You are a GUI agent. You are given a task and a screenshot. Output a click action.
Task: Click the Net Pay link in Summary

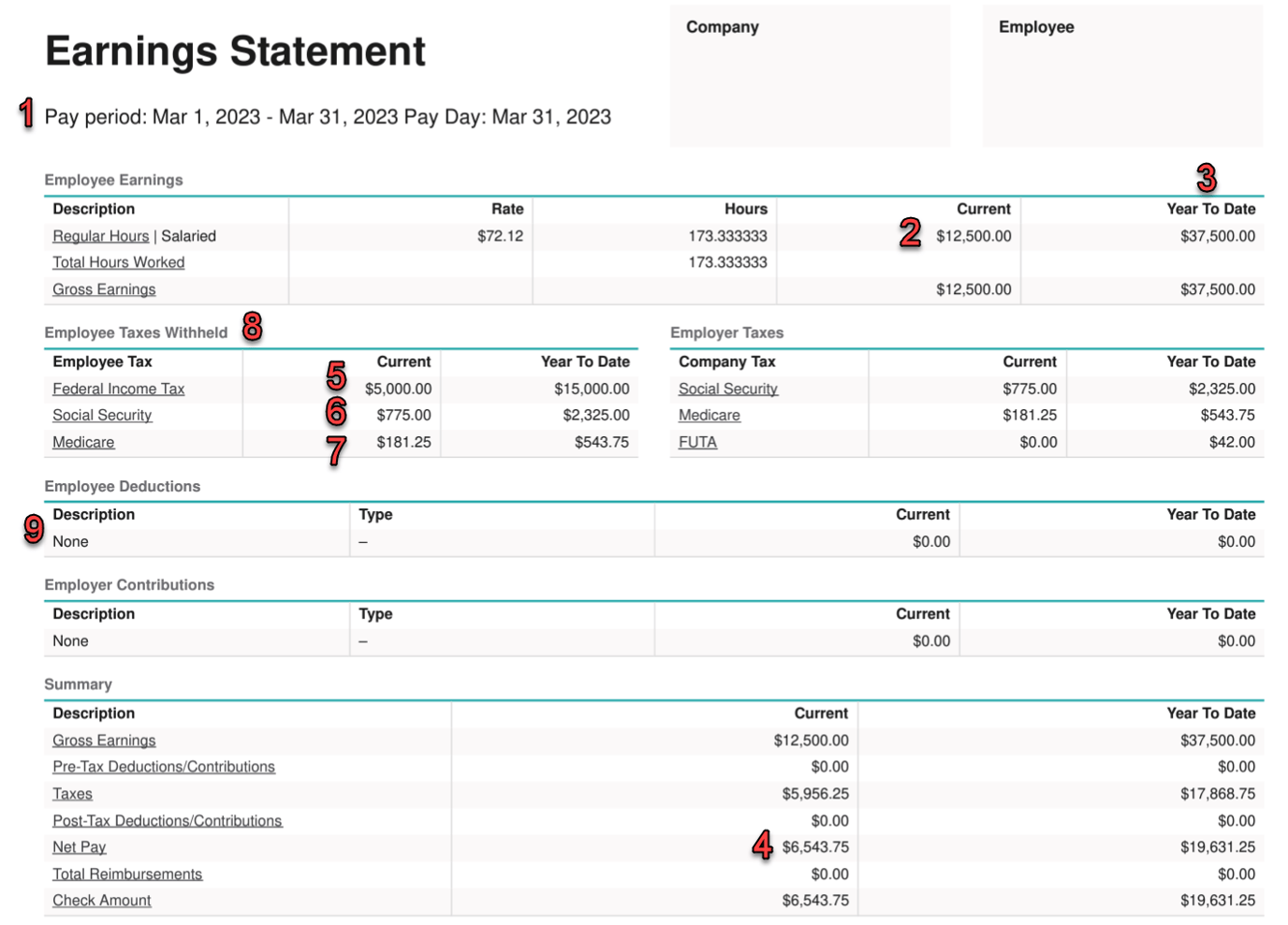(80, 846)
